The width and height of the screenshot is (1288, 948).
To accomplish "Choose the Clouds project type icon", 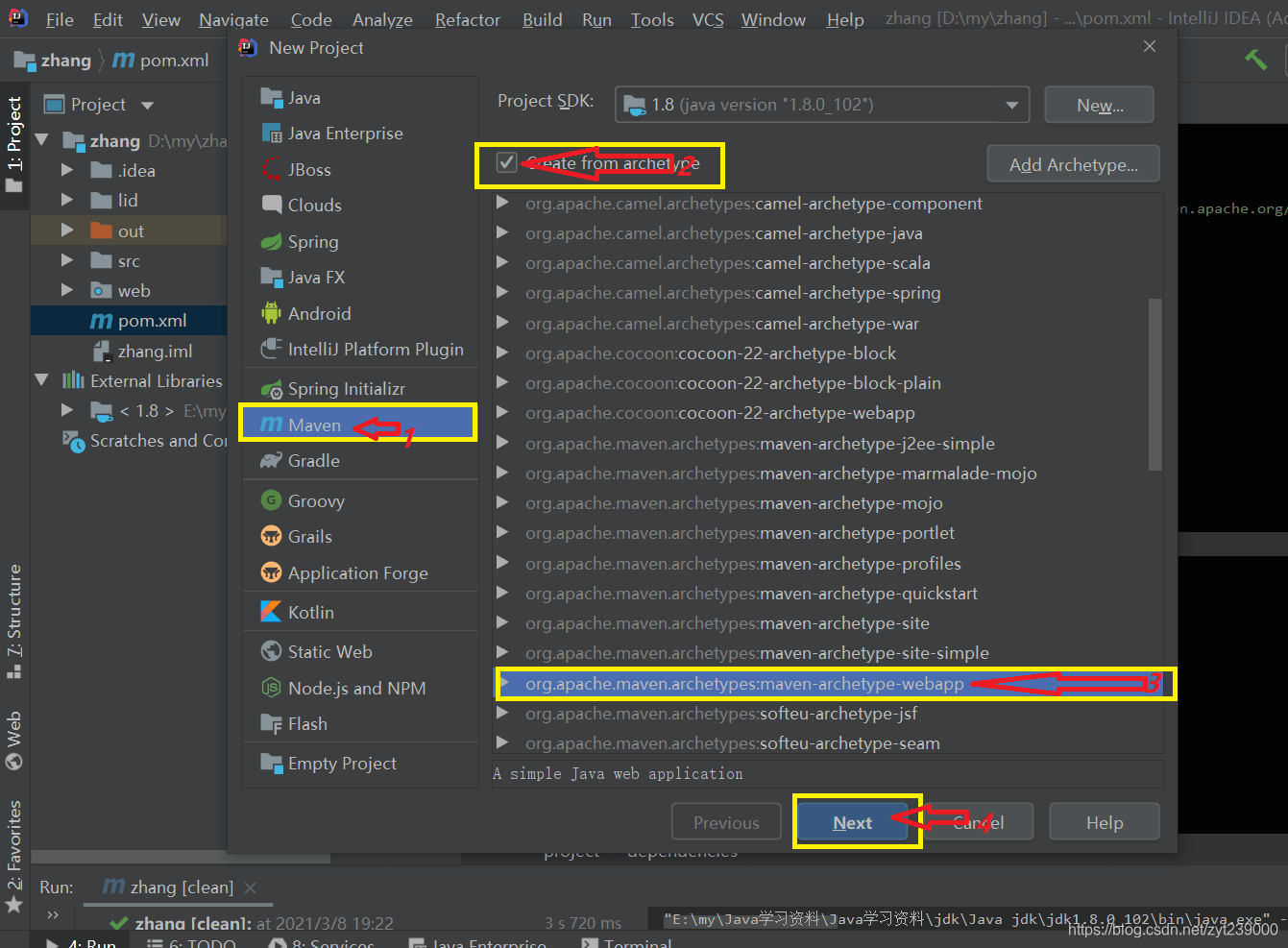I will click(272, 206).
